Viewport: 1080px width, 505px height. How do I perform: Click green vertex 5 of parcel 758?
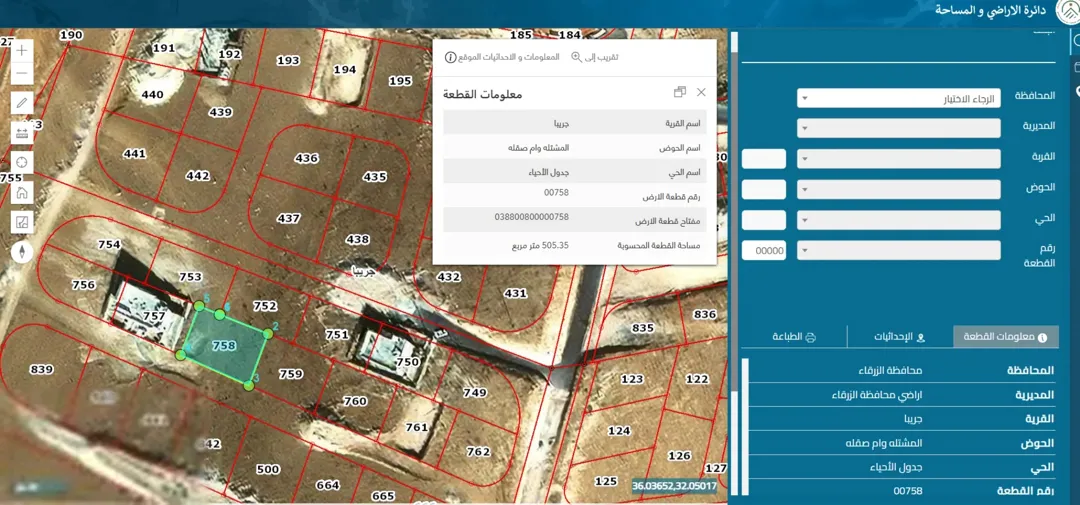[x=199, y=305]
